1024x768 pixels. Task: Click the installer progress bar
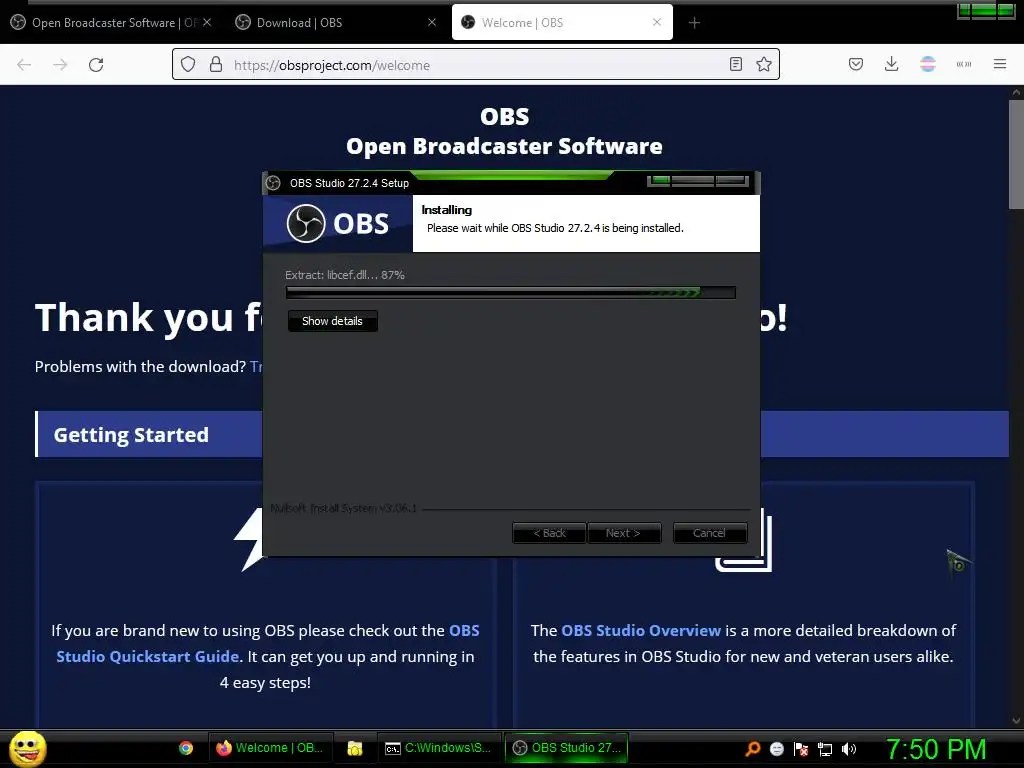511,293
